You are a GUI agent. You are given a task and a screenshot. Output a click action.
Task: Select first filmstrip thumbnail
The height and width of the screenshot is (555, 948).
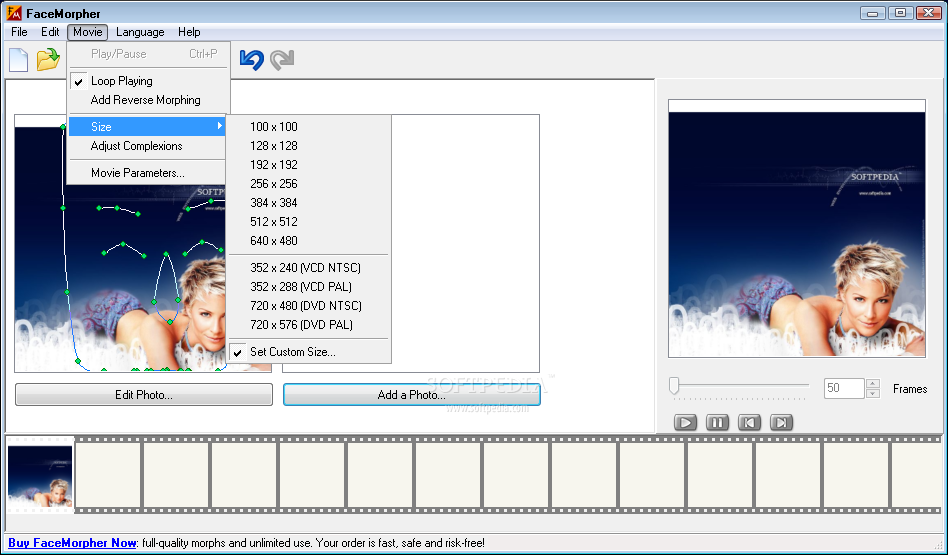click(x=40, y=476)
